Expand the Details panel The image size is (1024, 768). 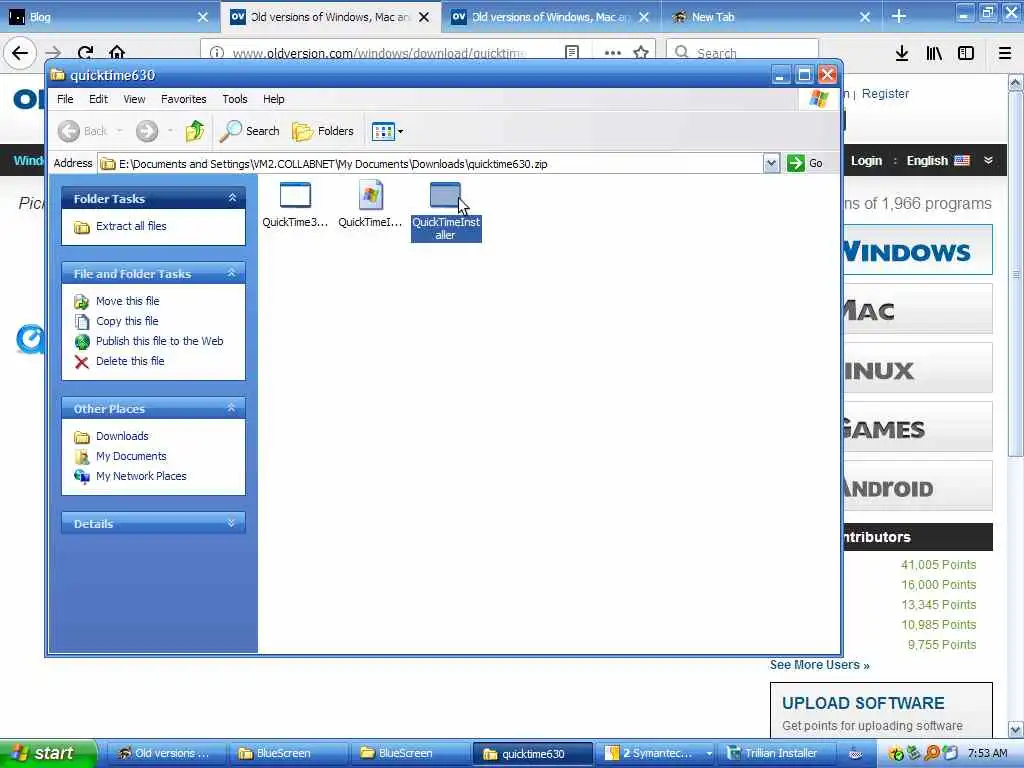pos(232,523)
